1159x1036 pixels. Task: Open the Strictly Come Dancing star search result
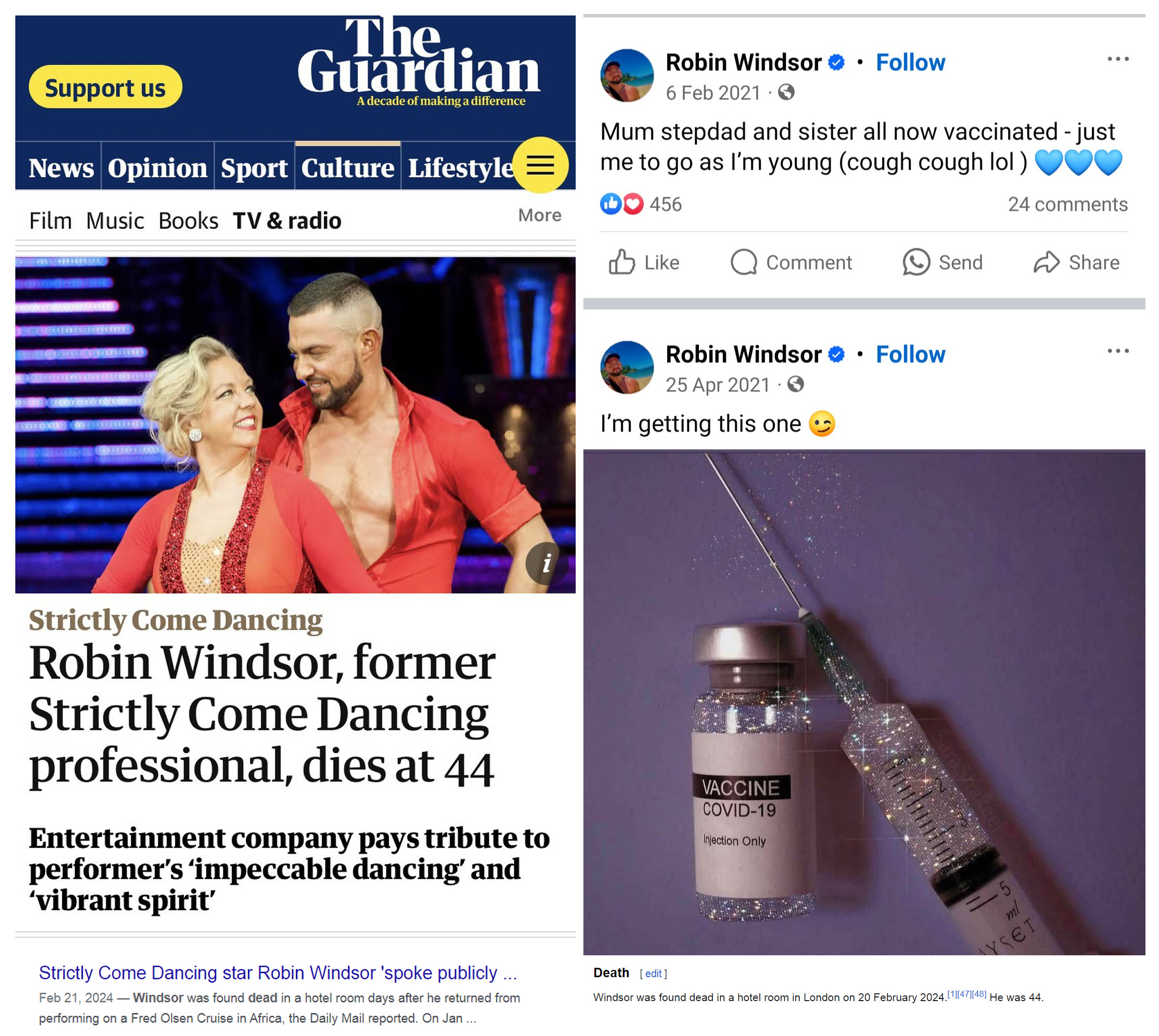[278, 974]
